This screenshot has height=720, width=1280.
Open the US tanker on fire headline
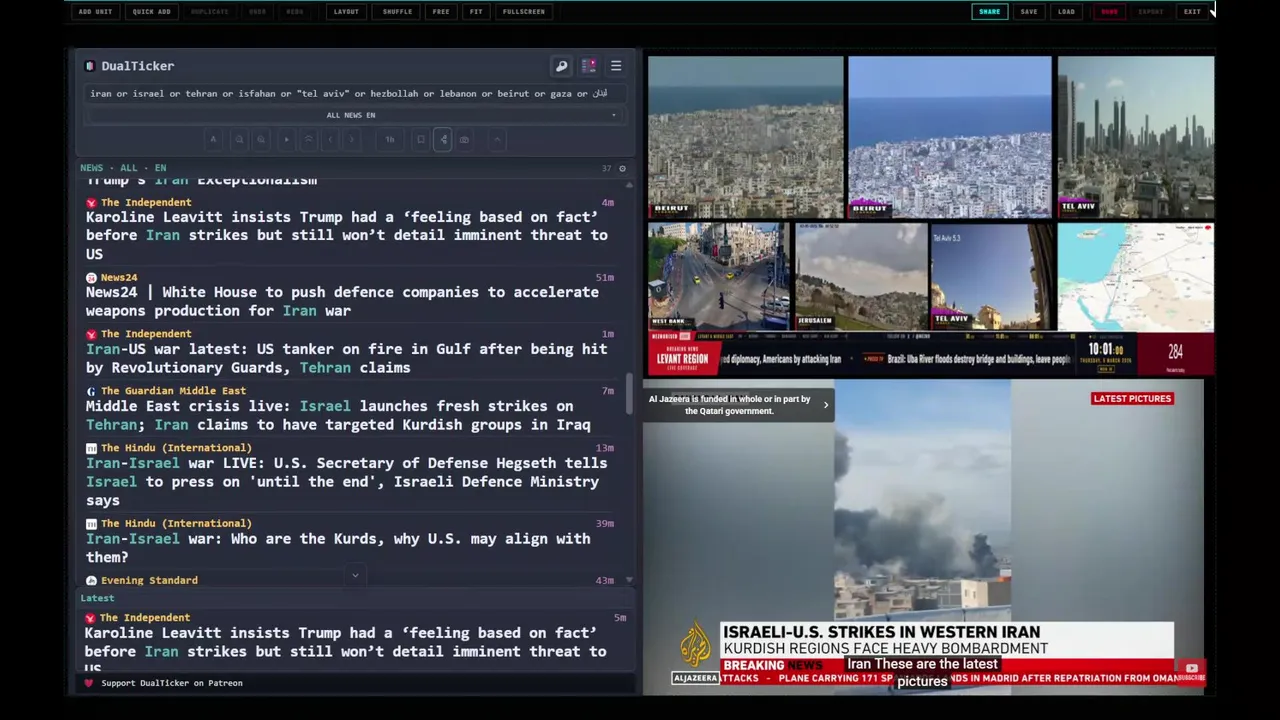click(347, 358)
